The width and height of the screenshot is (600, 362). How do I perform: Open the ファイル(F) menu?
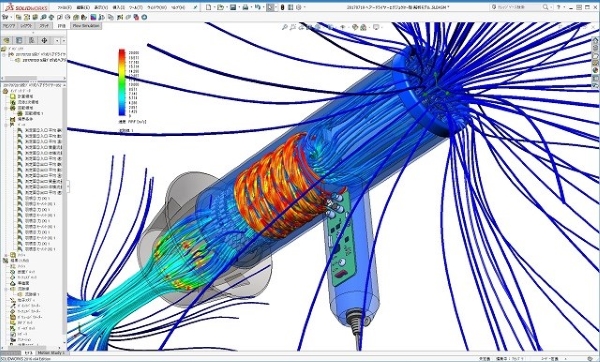point(65,7)
